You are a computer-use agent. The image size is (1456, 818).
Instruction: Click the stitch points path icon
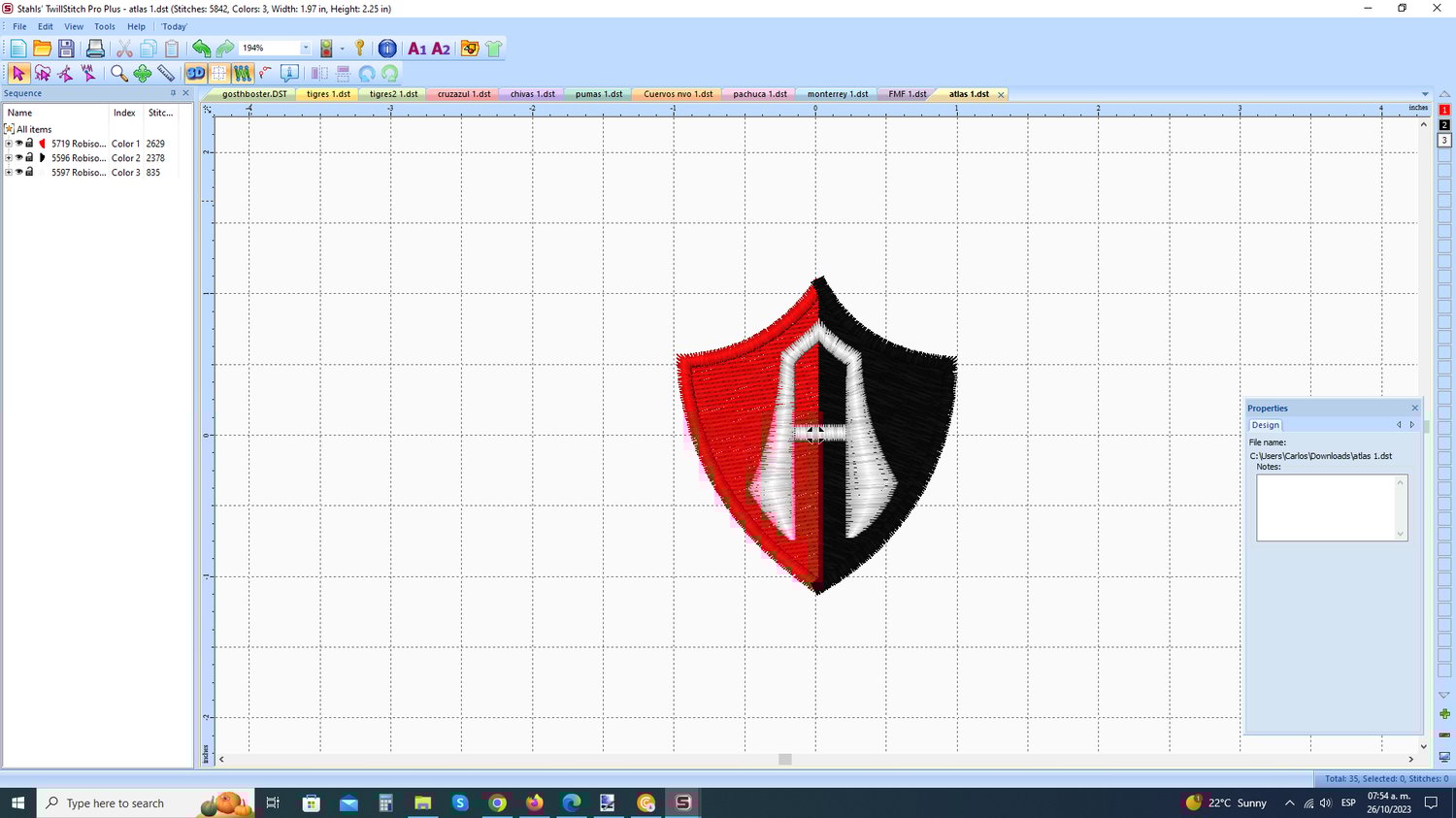tap(265, 73)
